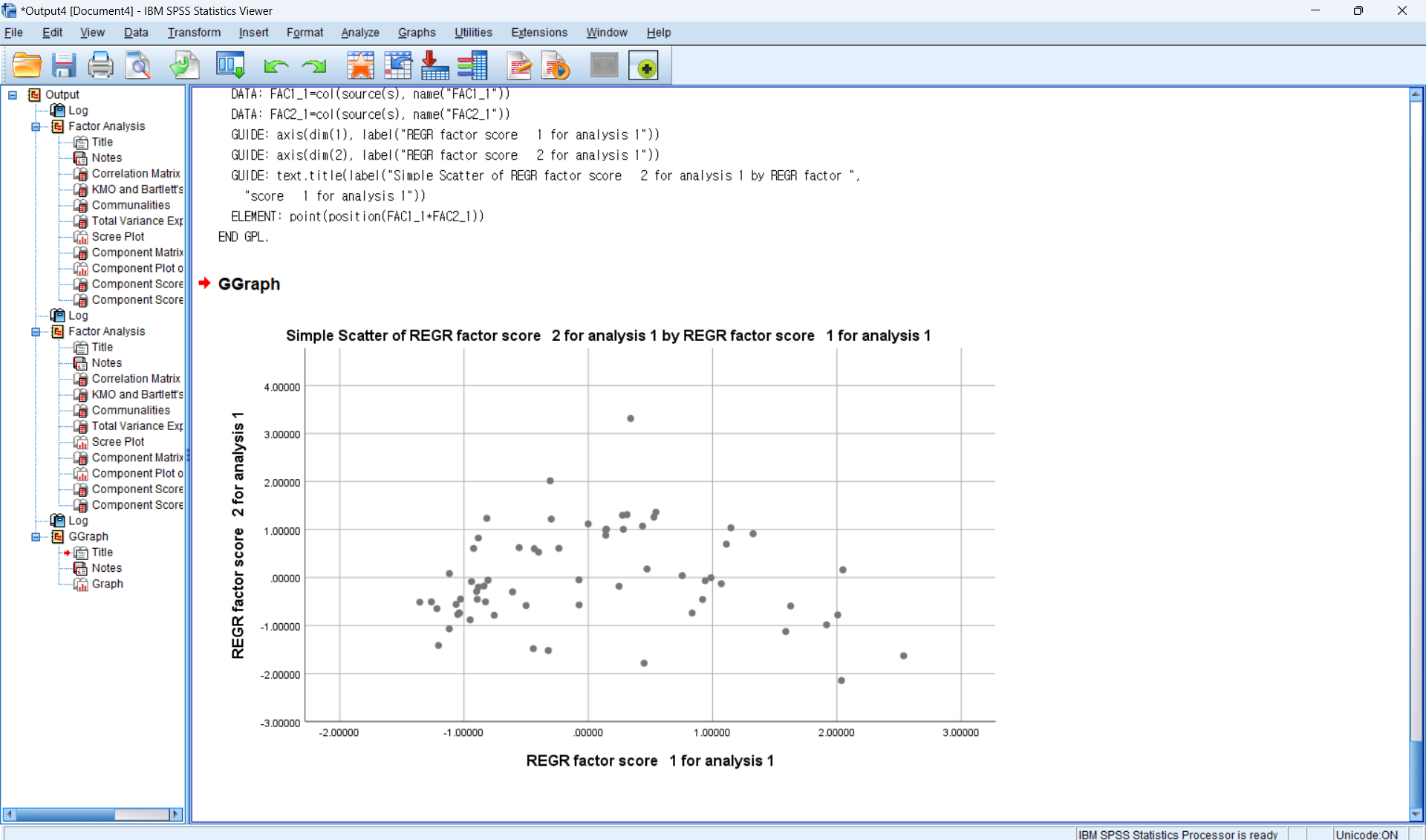Click outline pane horizontal scrollbar thumb
Image resolution: width=1426 pixels, height=840 pixels.
point(65,815)
